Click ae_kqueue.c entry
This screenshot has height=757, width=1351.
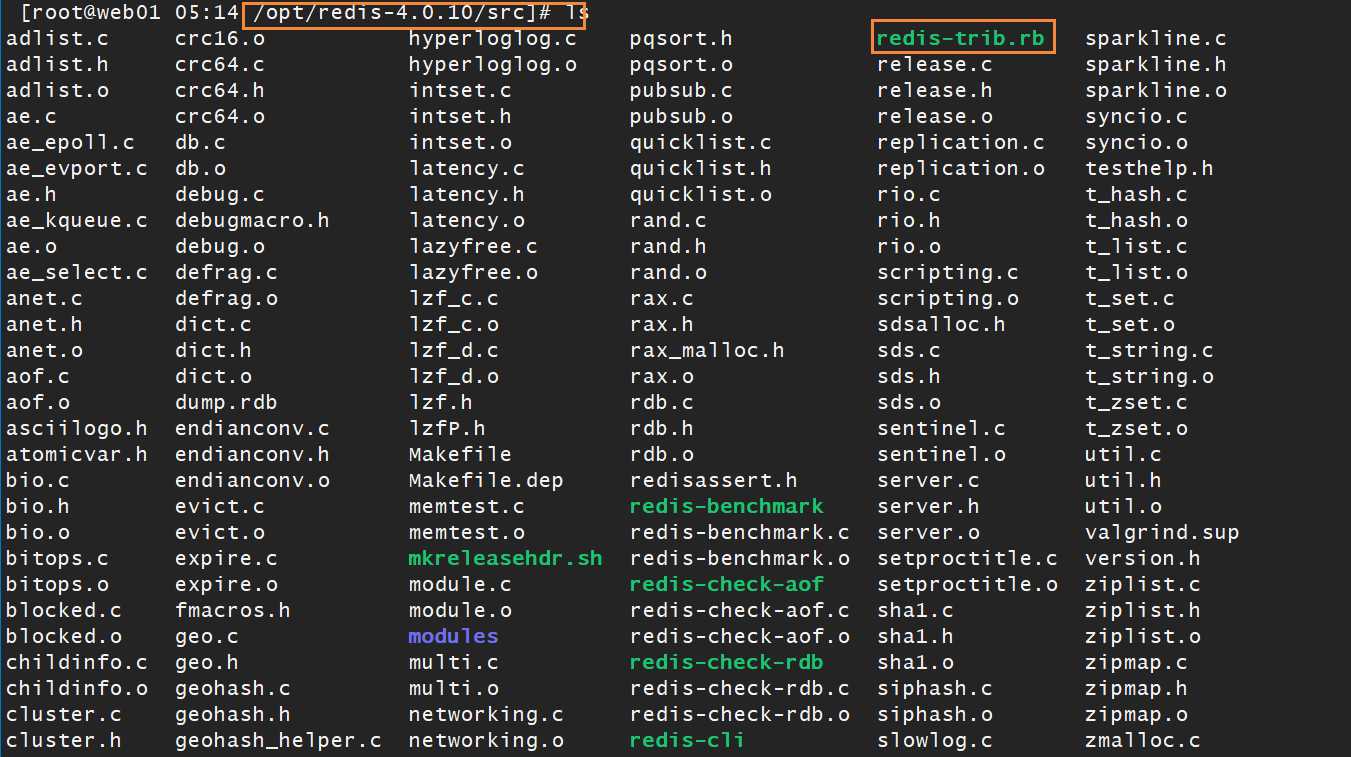pos(77,220)
